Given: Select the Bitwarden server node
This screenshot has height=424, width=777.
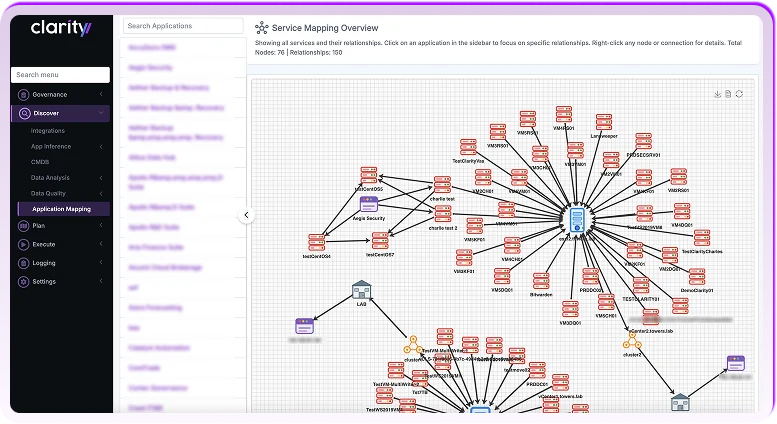Looking at the screenshot, I should point(541,281).
